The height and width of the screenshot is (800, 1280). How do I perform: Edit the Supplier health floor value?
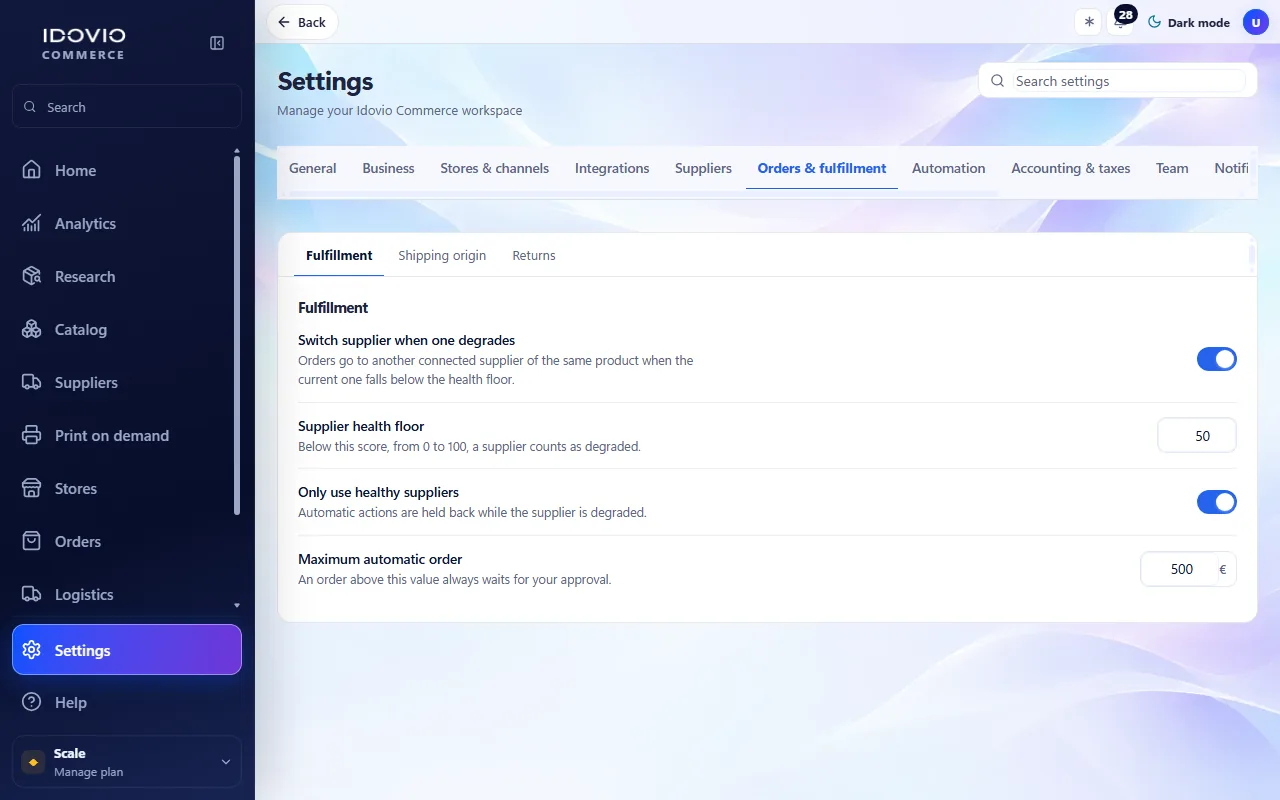point(1197,436)
